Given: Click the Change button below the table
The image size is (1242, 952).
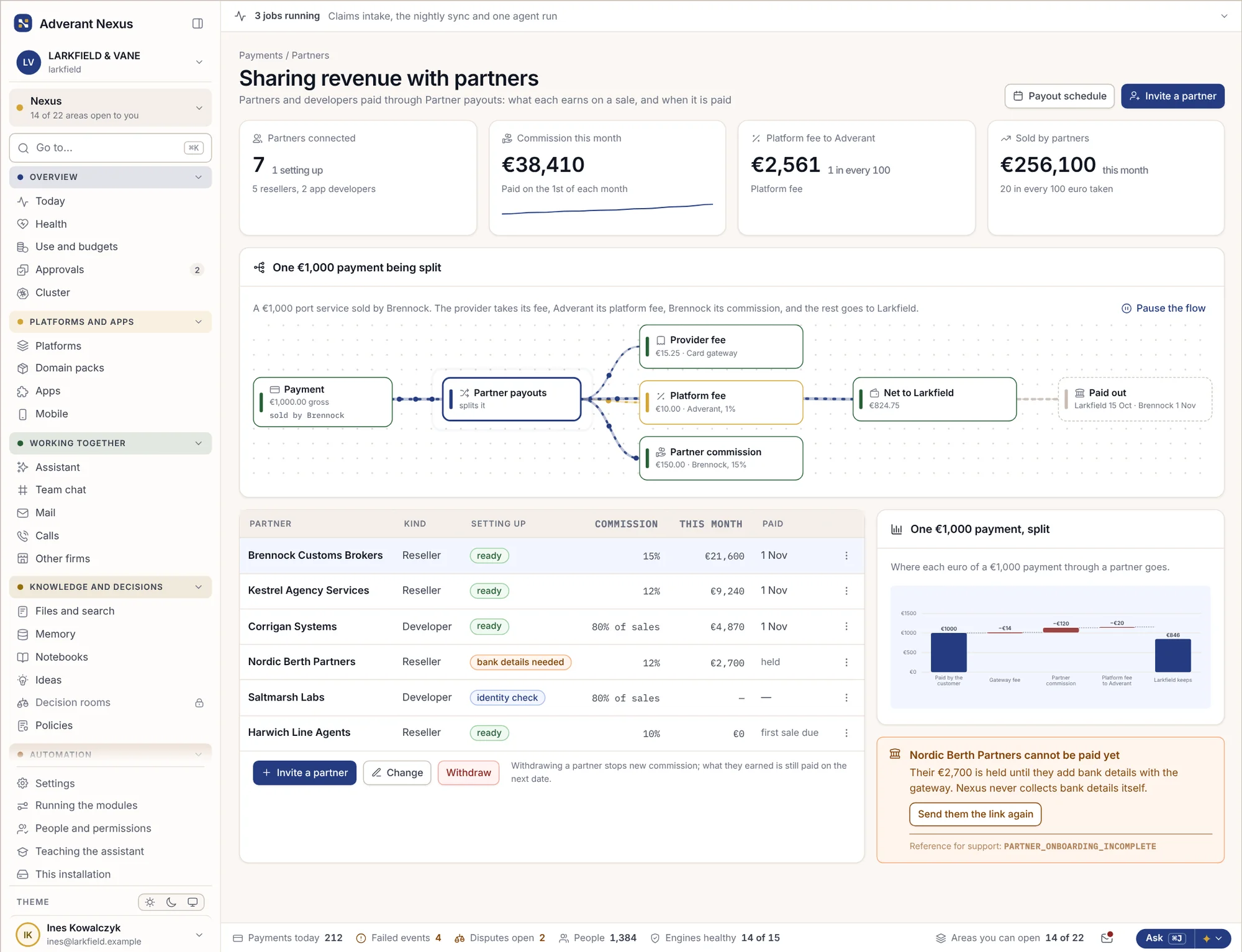Looking at the screenshot, I should [x=397, y=773].
